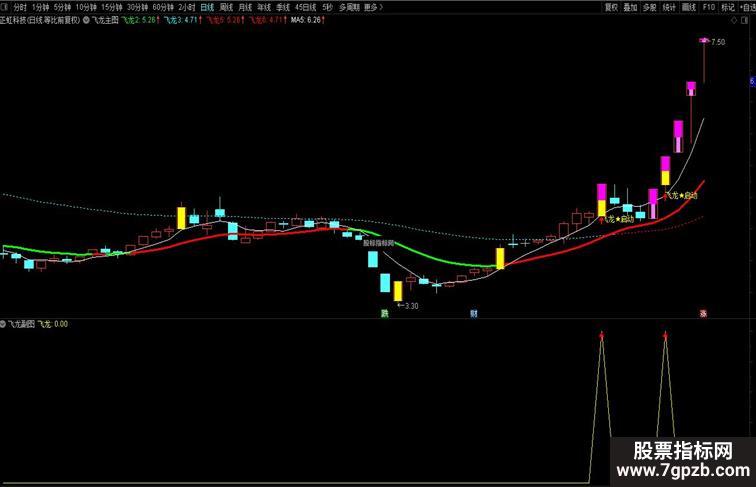Image resolution: width=756 pixels, height=487 pixels.
Task: Switch to 季线 quarterly chart
Action: point(283,7)
